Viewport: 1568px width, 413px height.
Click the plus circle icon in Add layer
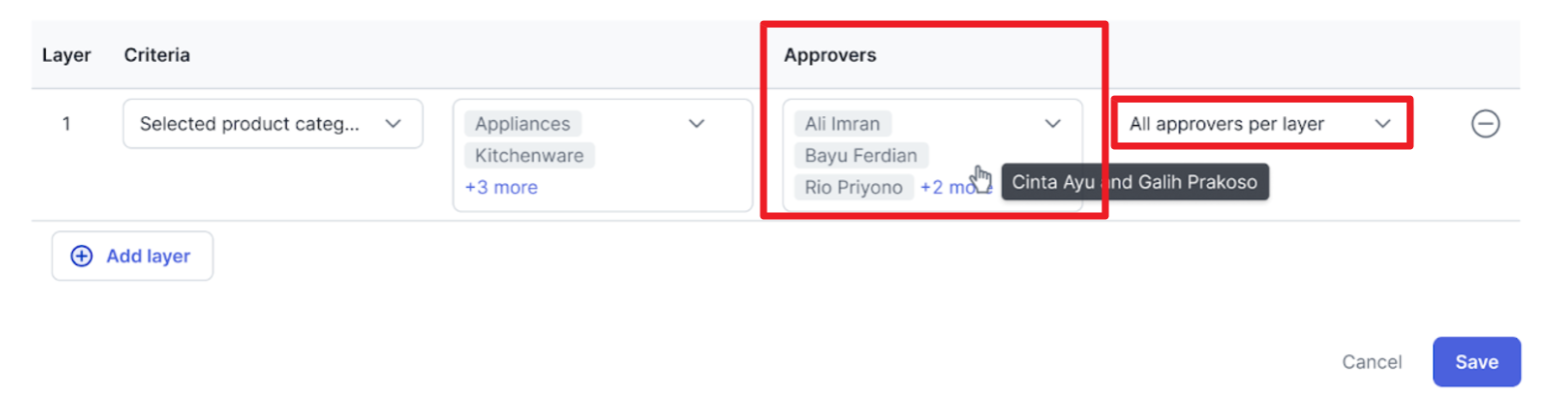tap(82, 256)
